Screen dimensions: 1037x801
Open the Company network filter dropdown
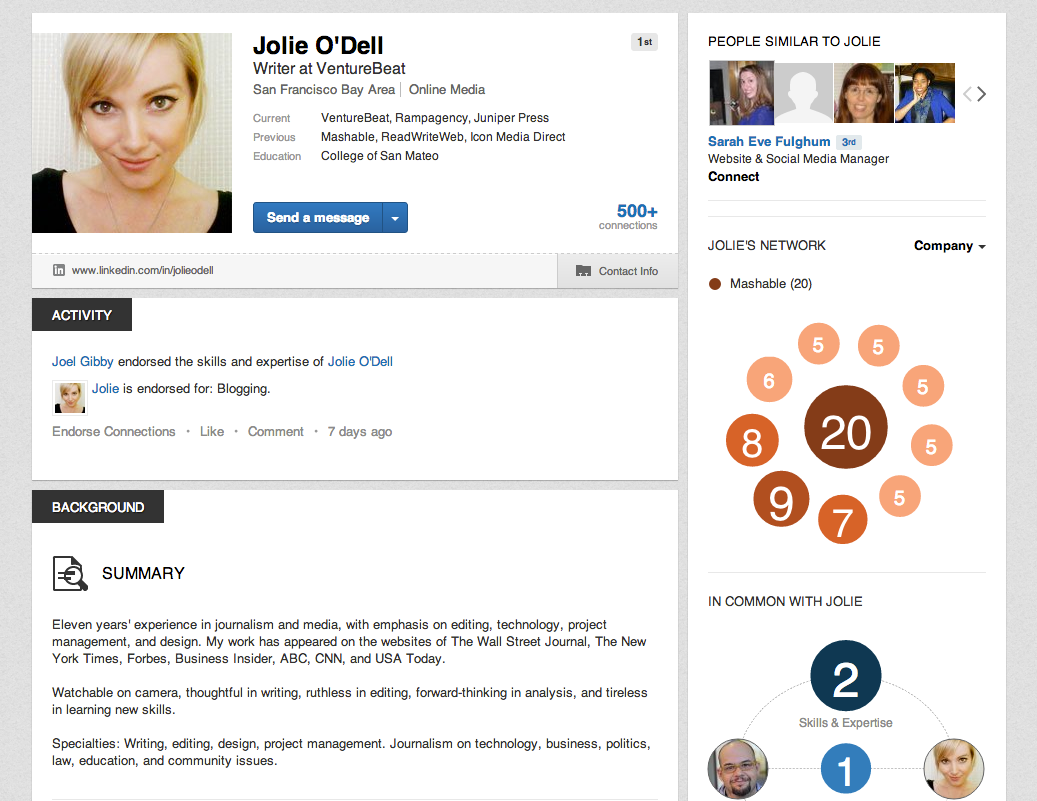tap(950, 245)
